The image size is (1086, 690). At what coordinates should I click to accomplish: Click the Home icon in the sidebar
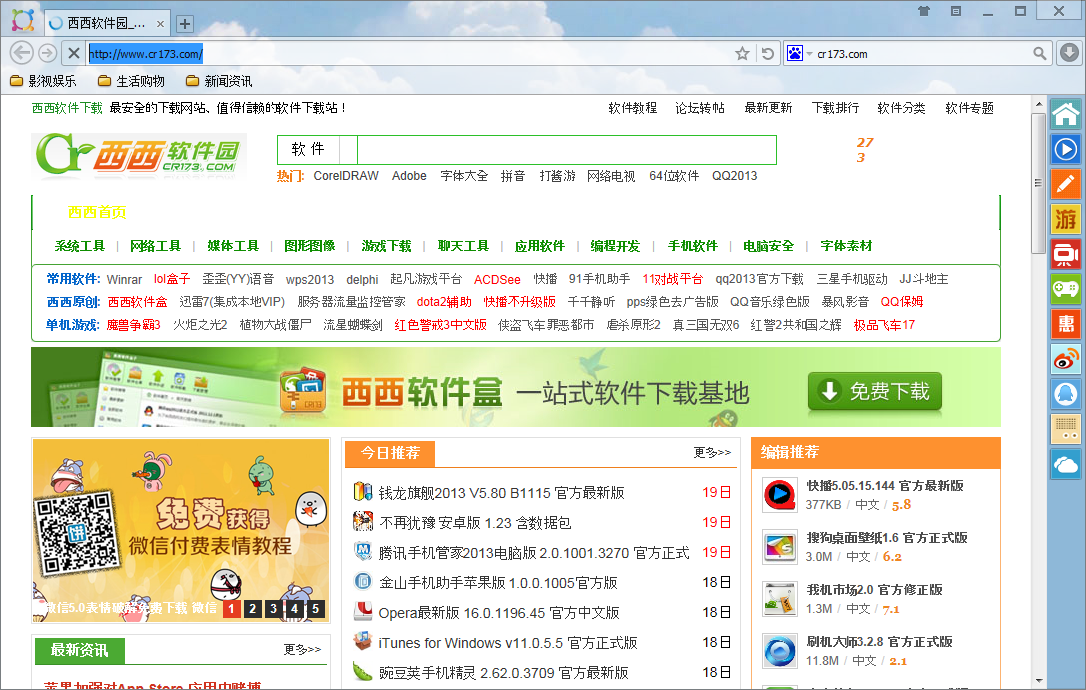(1066, 114)
